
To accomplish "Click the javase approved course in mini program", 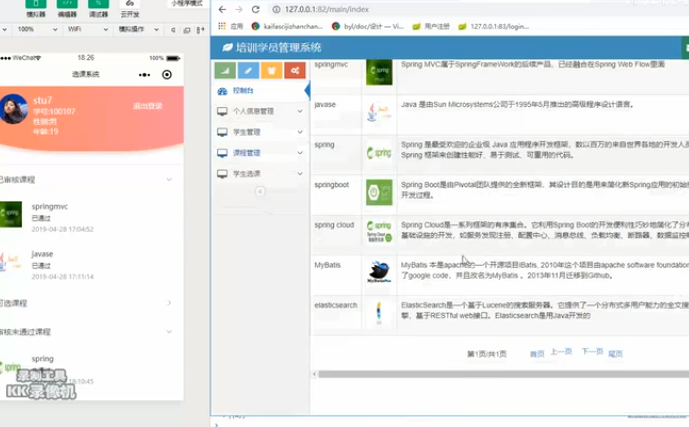I will (86, 265).
